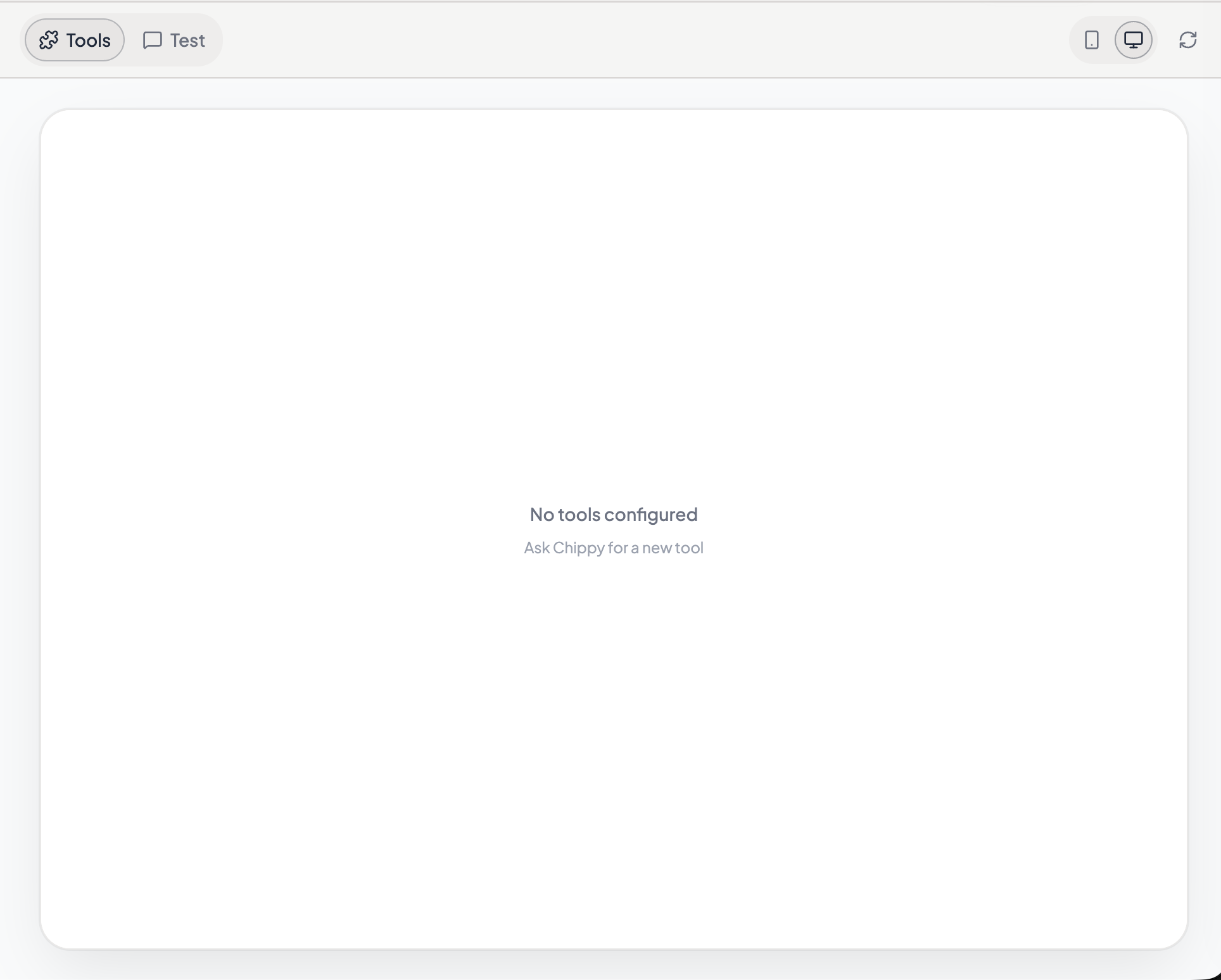Viewport: 1221px width, 980px height.
Task: Click the "No tools configured" heading
Action: tap(614, 514)
